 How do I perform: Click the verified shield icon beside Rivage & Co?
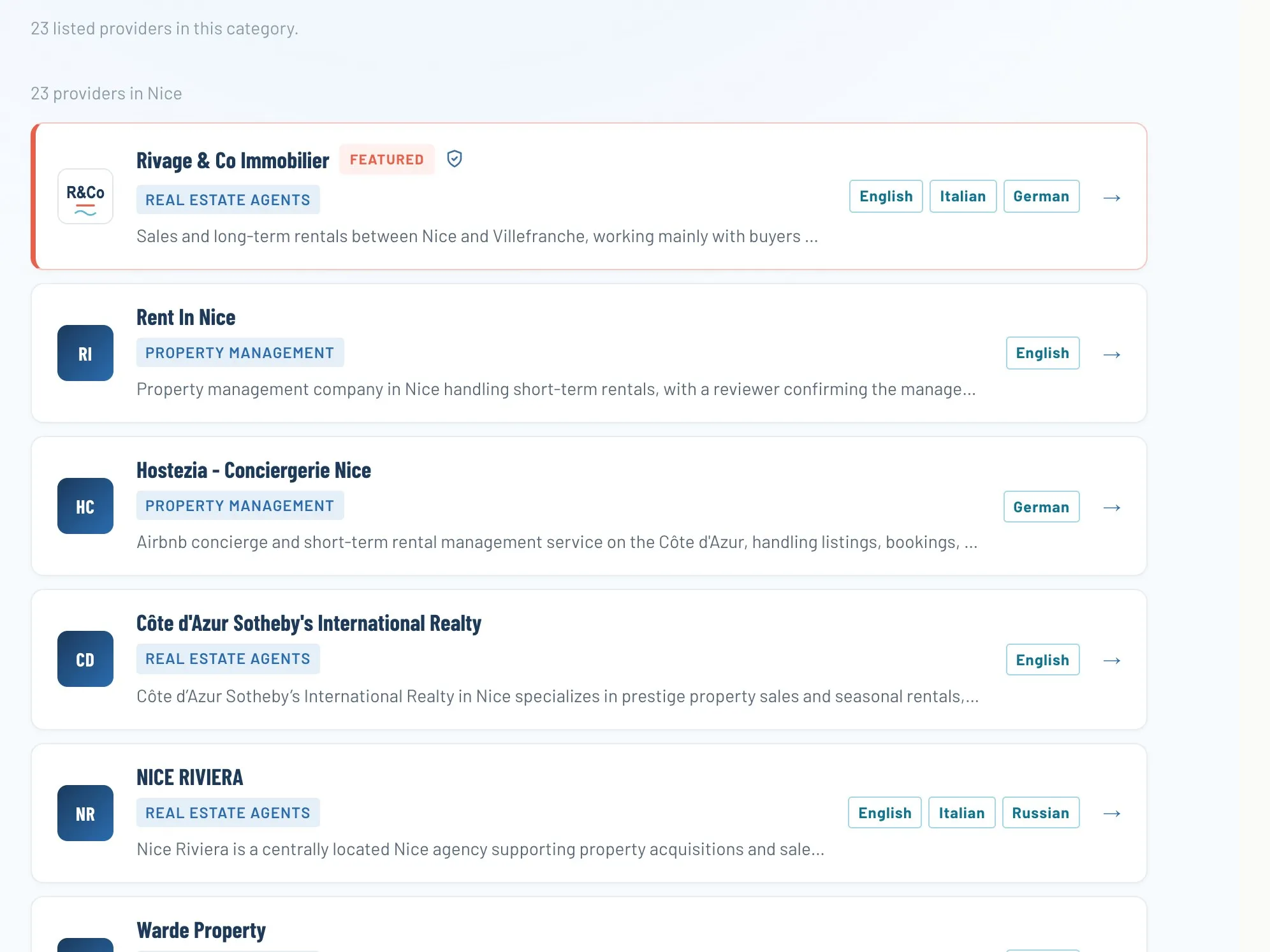[x=454, y=159]
